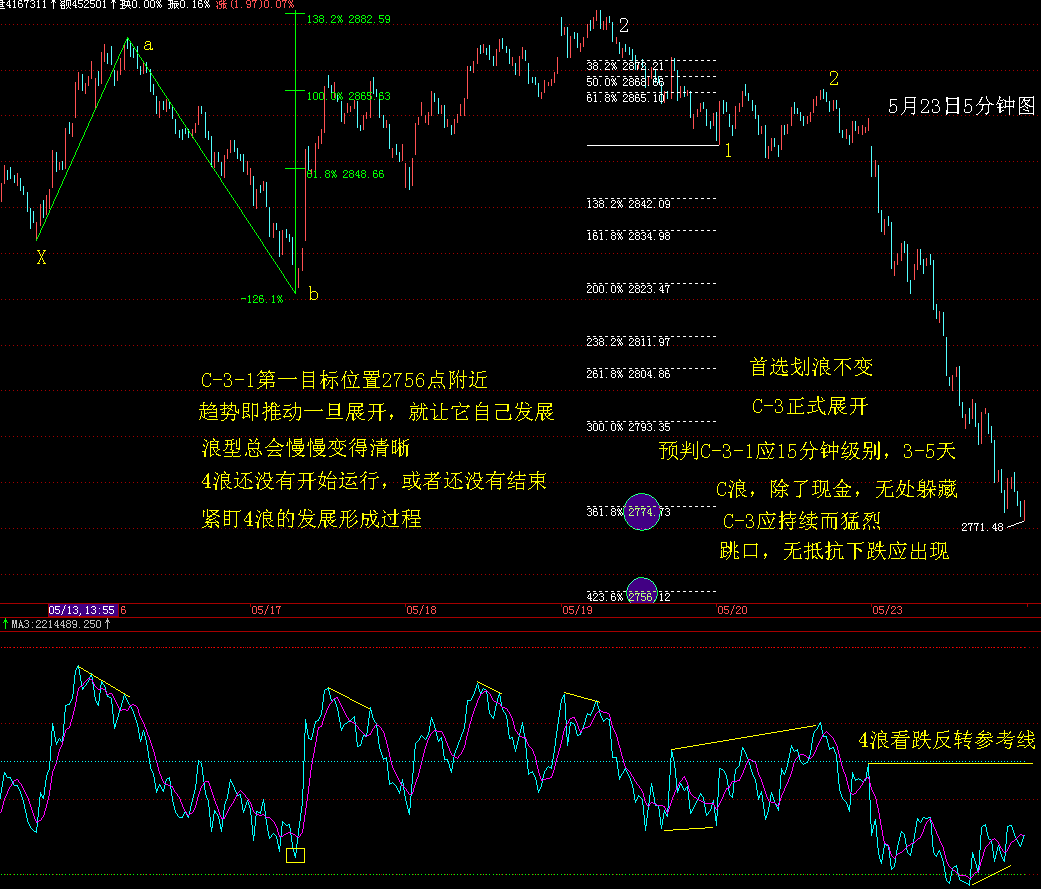Viewport: 1041px width, 889px height.
Task: Select the yellow 'a' wave peak label
Action: (148, 45)
